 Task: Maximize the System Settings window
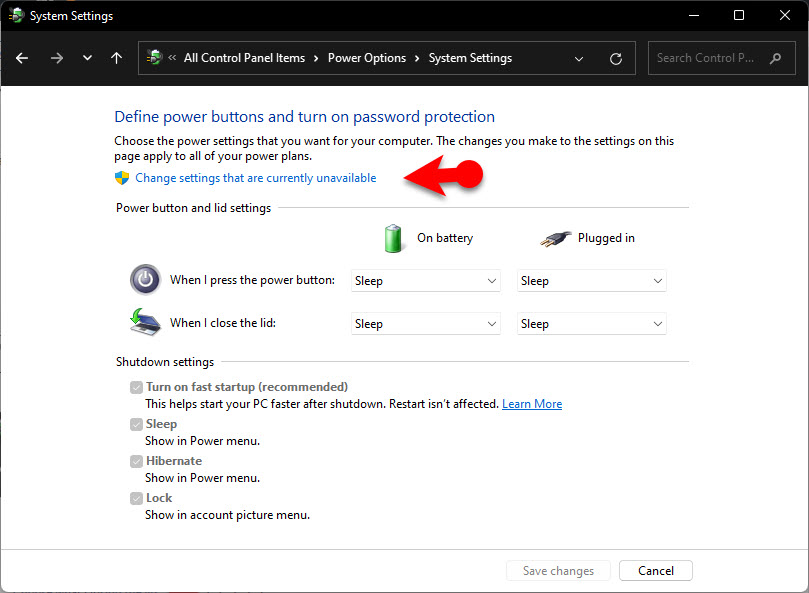(739, 15)
